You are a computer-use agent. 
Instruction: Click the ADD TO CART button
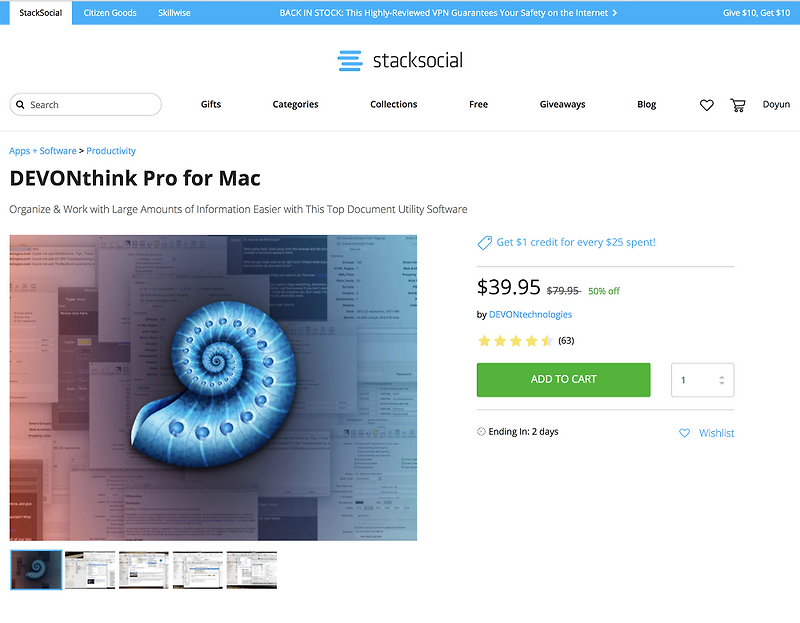[563, 380]
